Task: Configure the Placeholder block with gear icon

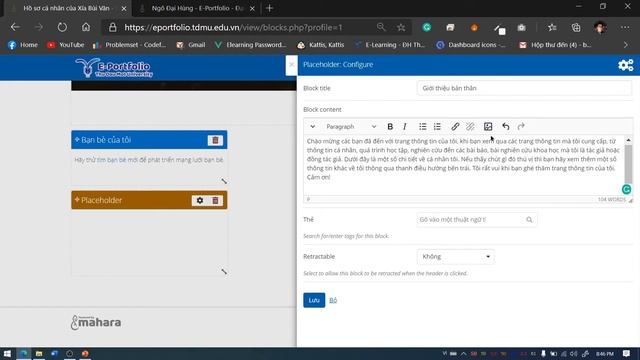Action: (200, 200)
